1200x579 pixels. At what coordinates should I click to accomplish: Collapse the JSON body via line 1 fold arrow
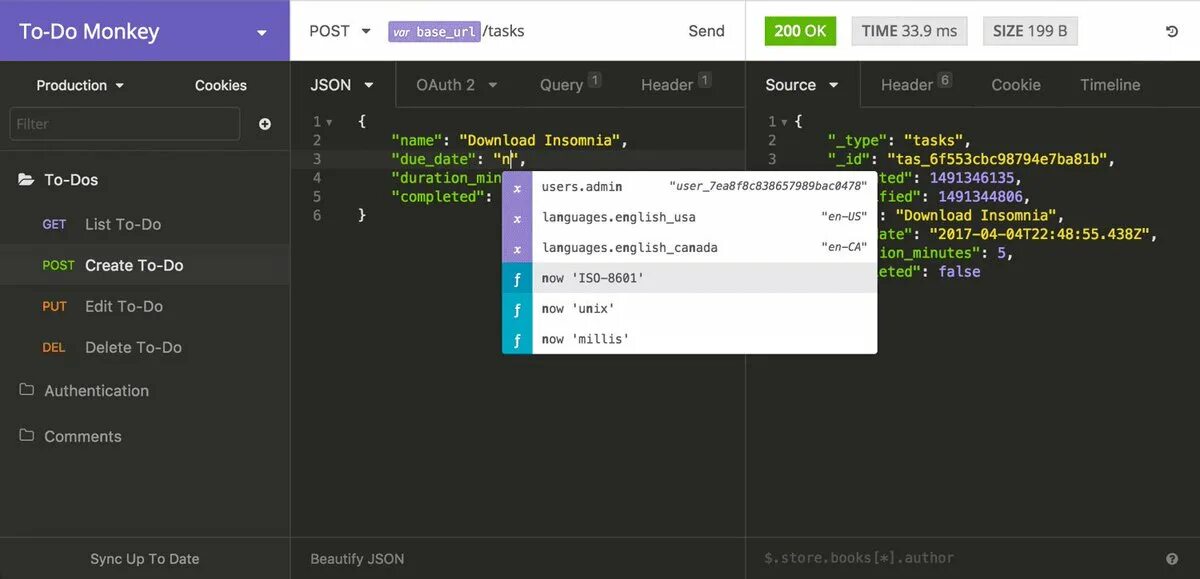pyautogui.click(x=328, y=121)
